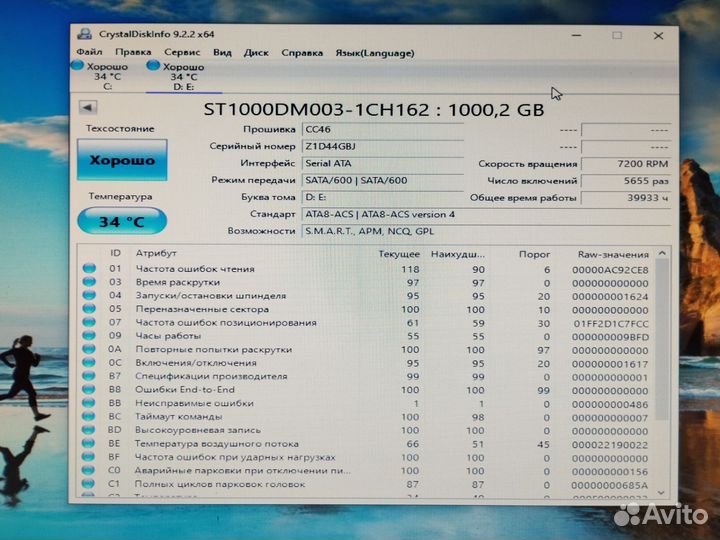Viewport: 720px width, 540px height.
Task: Click the status icon for attribute BF
Action: click(88, 457)
